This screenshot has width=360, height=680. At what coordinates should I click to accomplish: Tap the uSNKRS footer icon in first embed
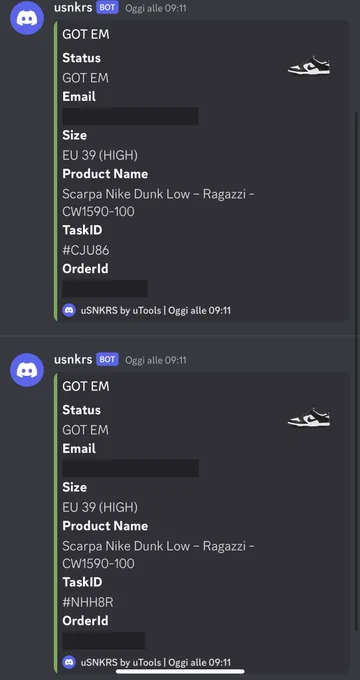point(69,311)
